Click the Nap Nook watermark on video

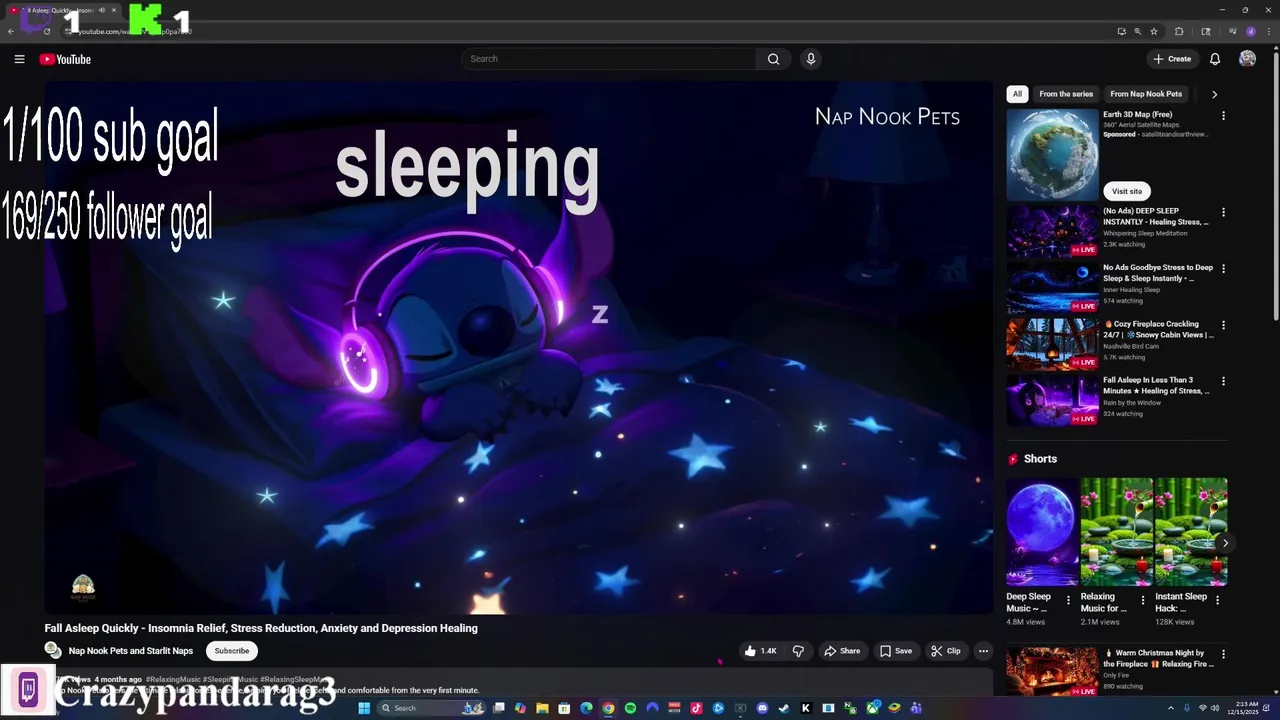click(x=83, y=587)
